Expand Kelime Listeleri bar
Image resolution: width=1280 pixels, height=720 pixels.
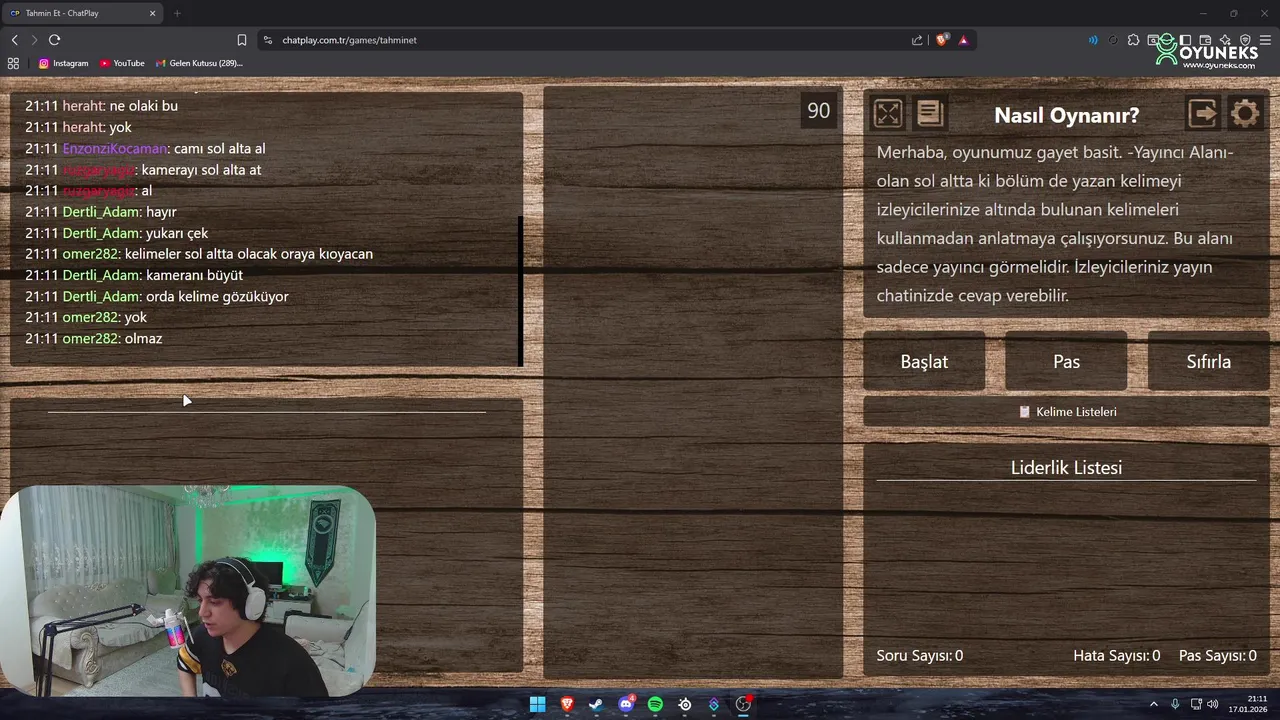[1066, 412]
